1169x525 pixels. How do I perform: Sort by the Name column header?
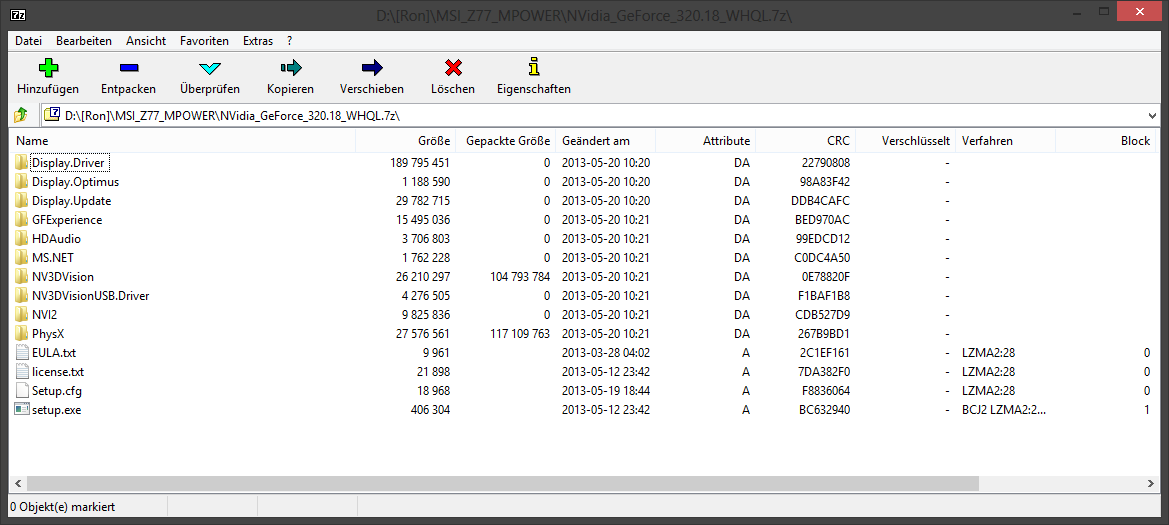tap(183, 140)
